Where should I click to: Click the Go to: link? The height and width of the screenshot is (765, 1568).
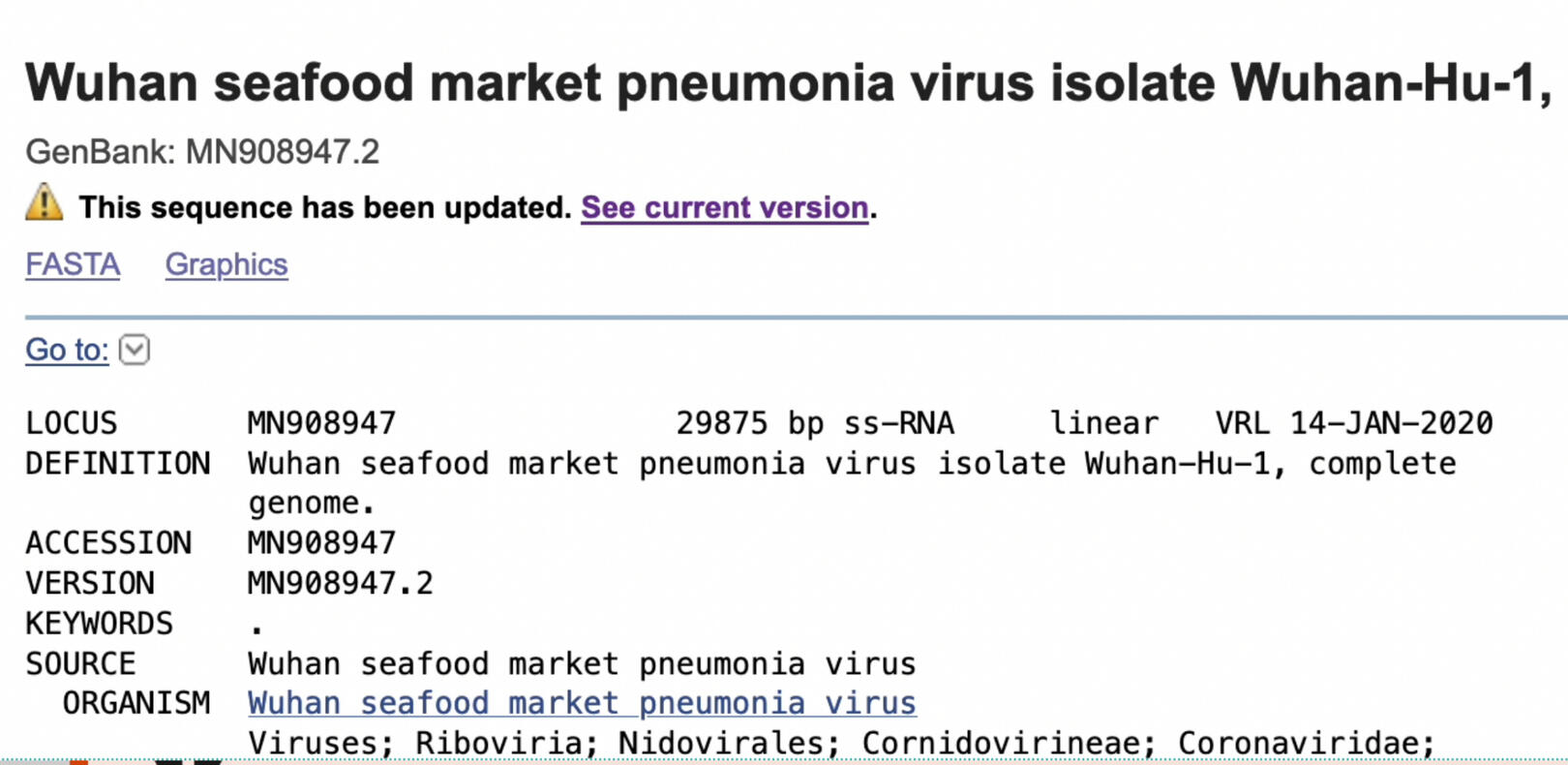tap(67, 350)
